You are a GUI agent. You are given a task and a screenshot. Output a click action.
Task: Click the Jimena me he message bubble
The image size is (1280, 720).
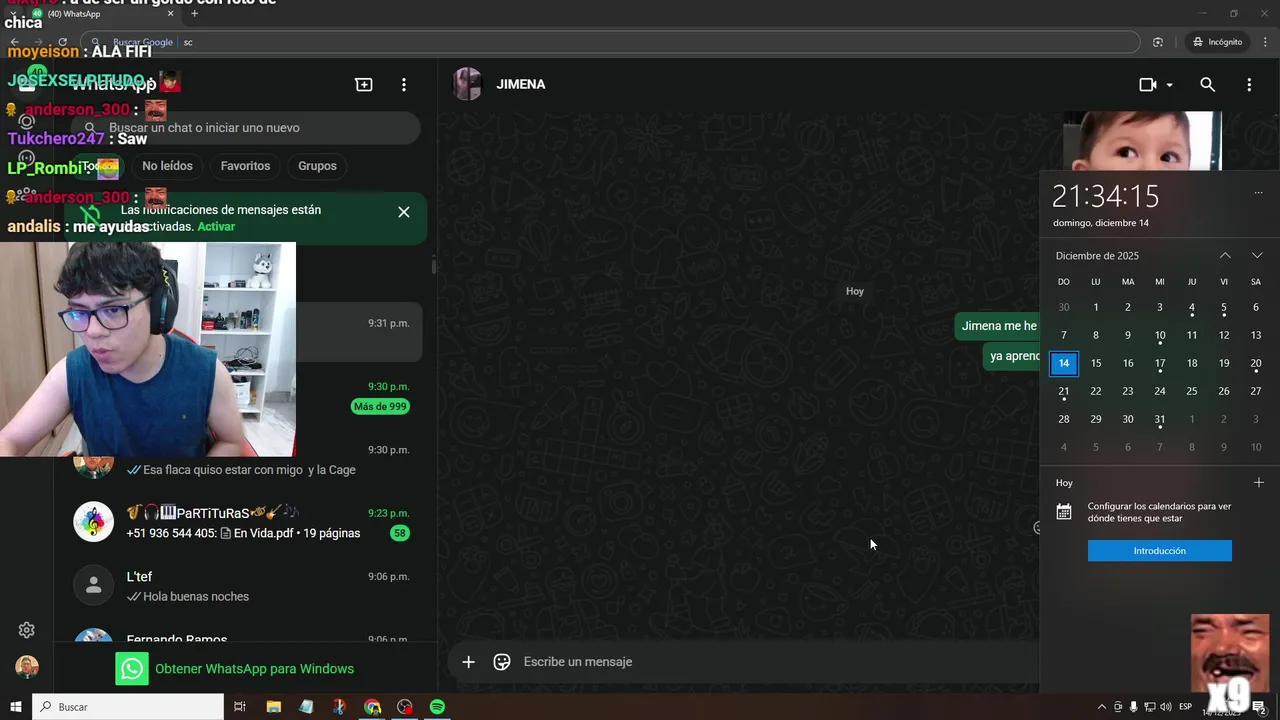[x=997, y=326]
